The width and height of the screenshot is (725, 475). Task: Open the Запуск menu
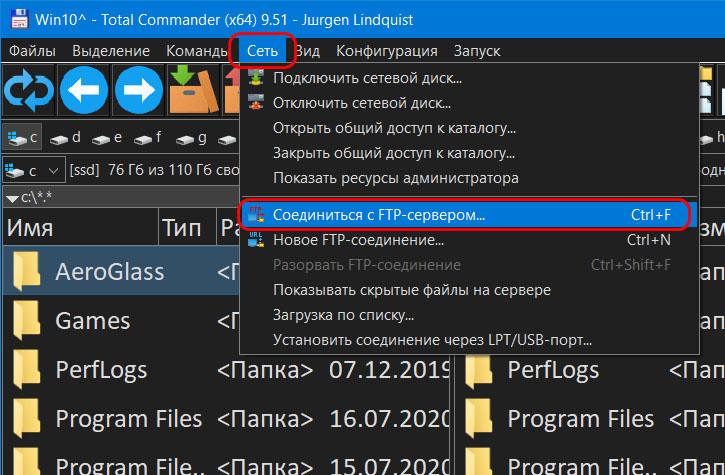click(477, 51)
